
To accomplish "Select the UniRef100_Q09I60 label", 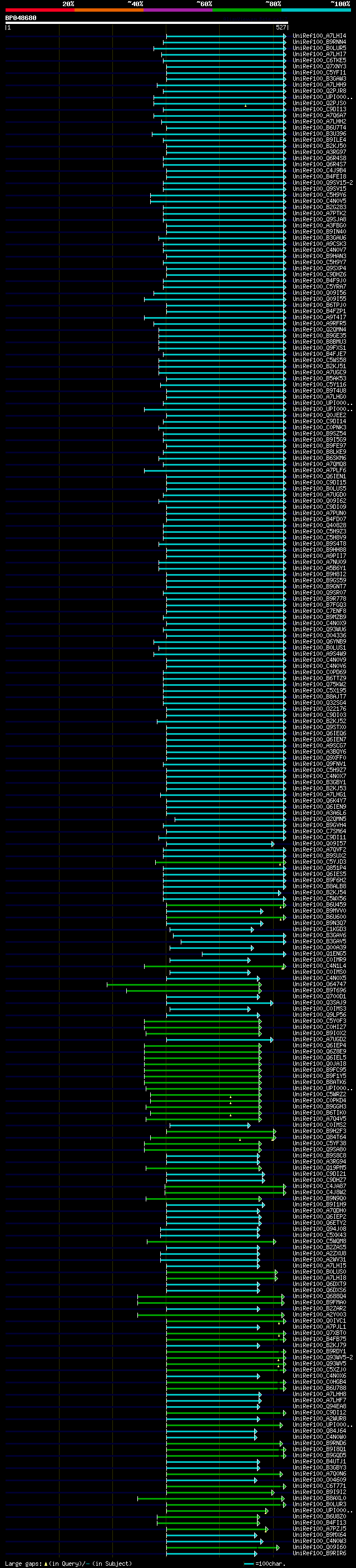I will pos(319,1547).
